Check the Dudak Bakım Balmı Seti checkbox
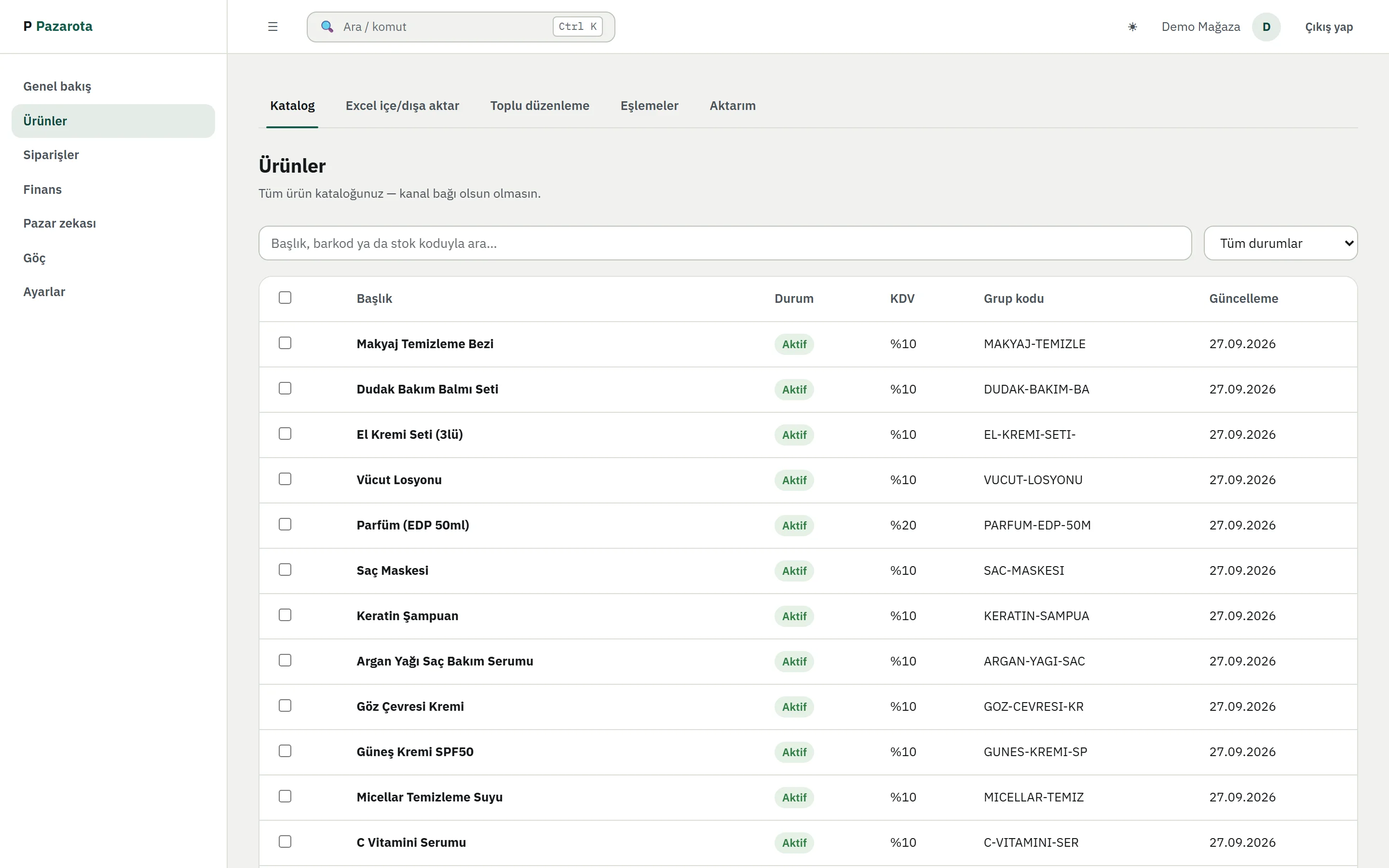The height and width of the screenshot is (868, 1389). [285, 388]
